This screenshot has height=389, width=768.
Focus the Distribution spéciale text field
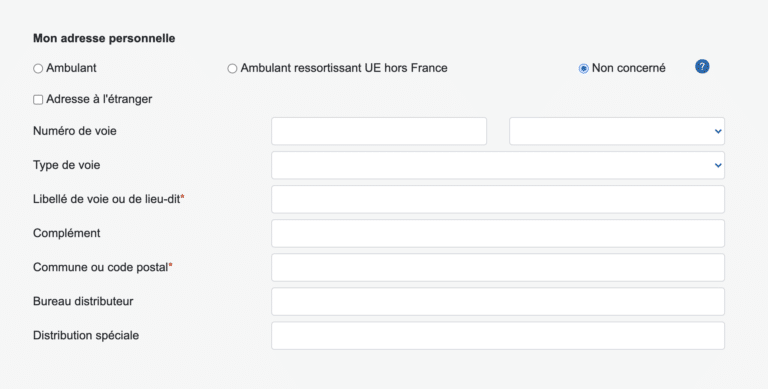coord(498,336)
